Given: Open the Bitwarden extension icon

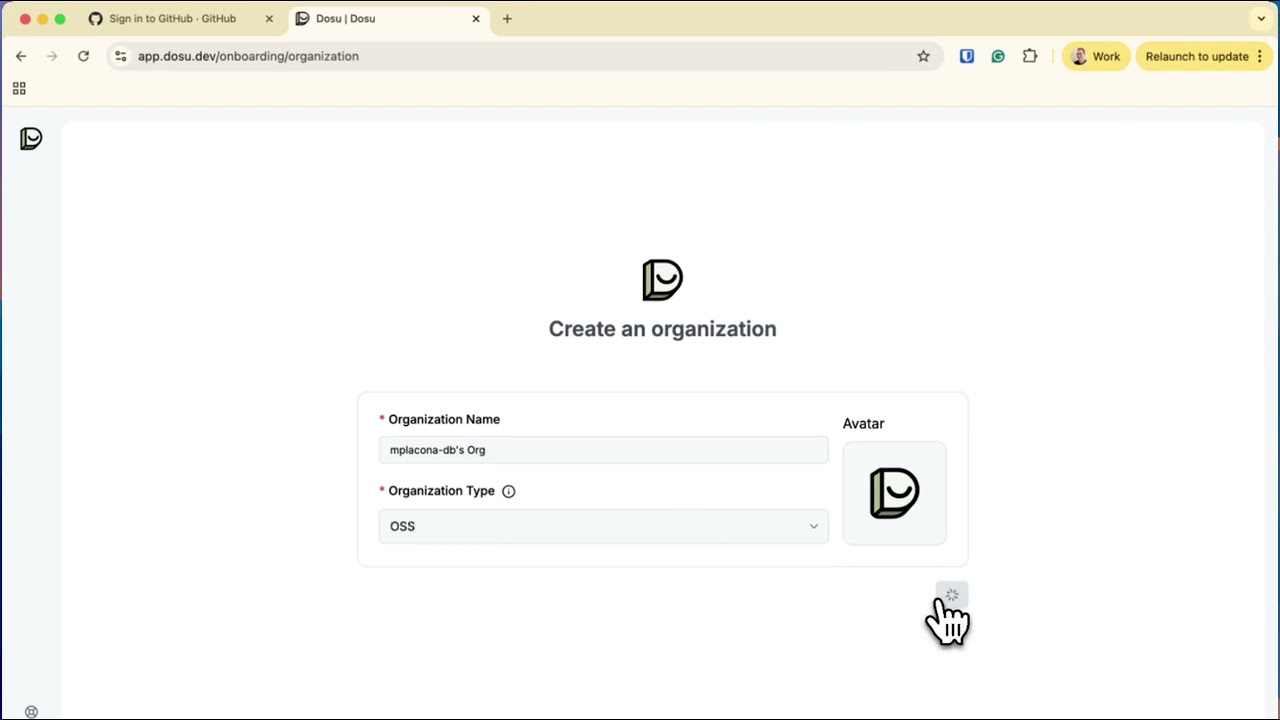Looking at the screenshot, I should click(x=967, y=56).
